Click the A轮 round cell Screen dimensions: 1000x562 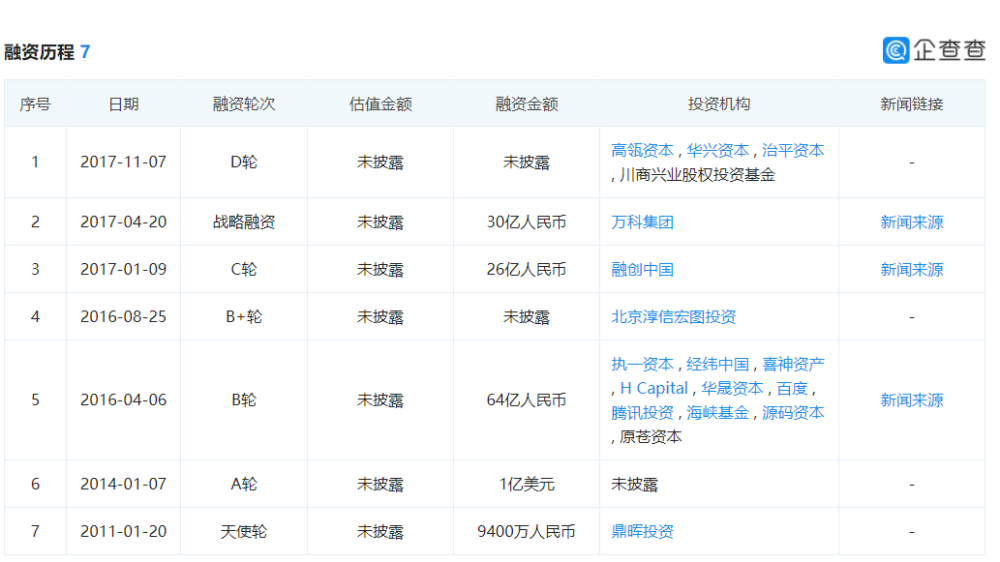point(244,484)
